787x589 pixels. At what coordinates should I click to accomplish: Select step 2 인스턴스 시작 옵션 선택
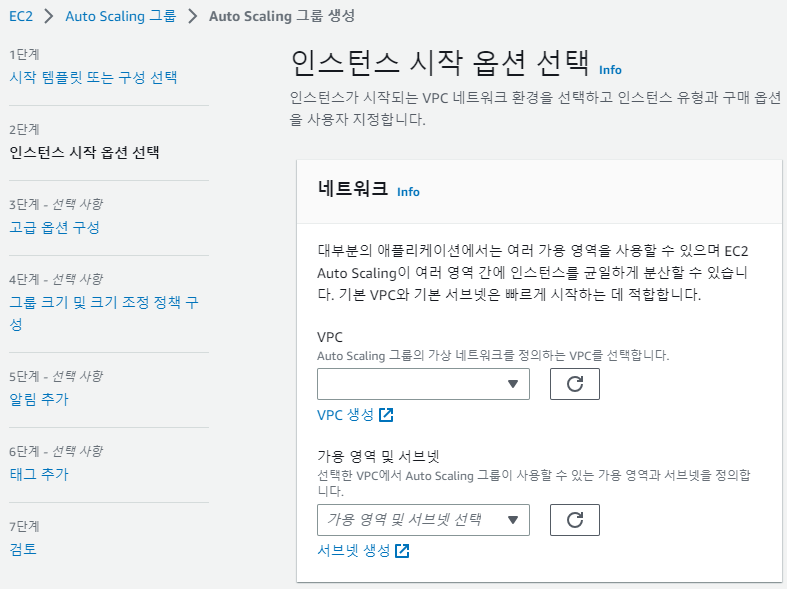(x=84, y=152)
